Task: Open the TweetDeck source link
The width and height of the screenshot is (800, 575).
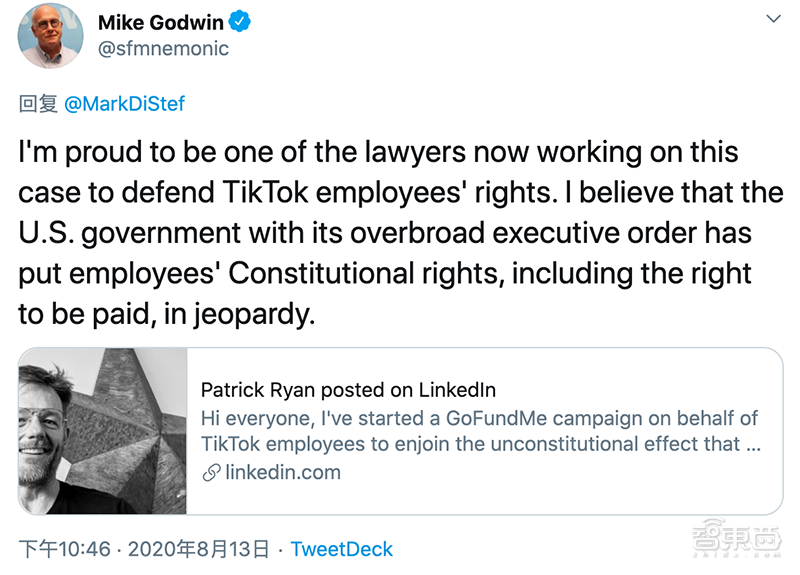Action: pyautogui.click(x=342, y=549)
